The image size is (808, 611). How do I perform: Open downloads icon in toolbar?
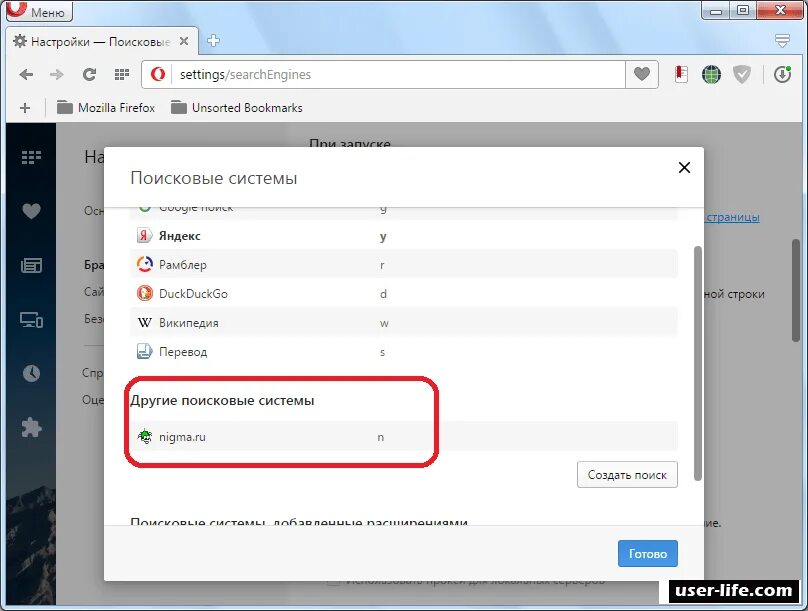click(x=782, y=75)
